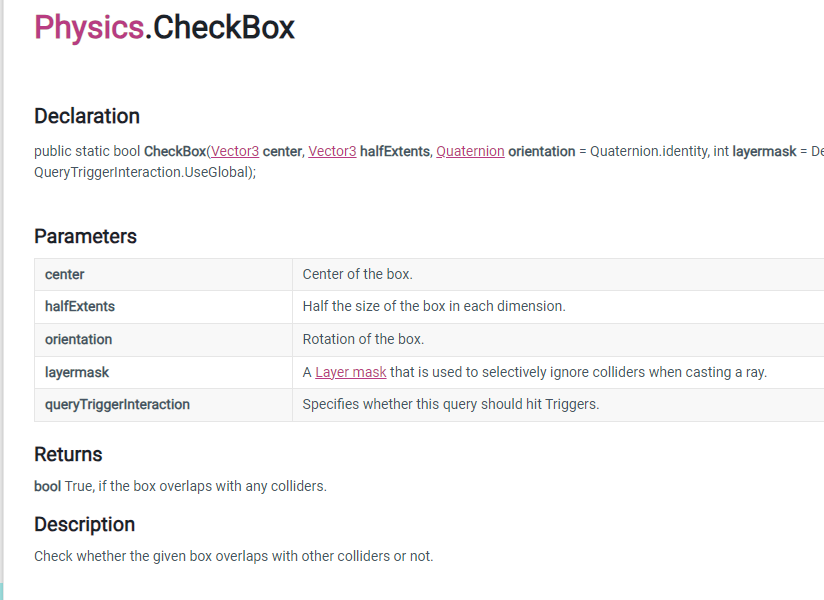The image size is (824, 600).
Task: Select the center parameter name cell
Action: pyautogui.click(x=65, y=274)
